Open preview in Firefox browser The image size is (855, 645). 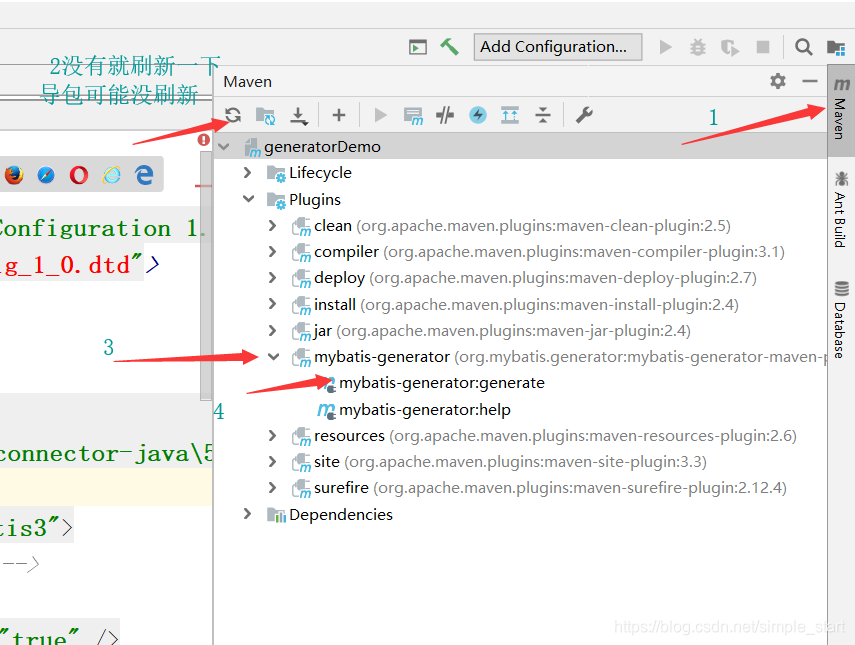point(14,175)
